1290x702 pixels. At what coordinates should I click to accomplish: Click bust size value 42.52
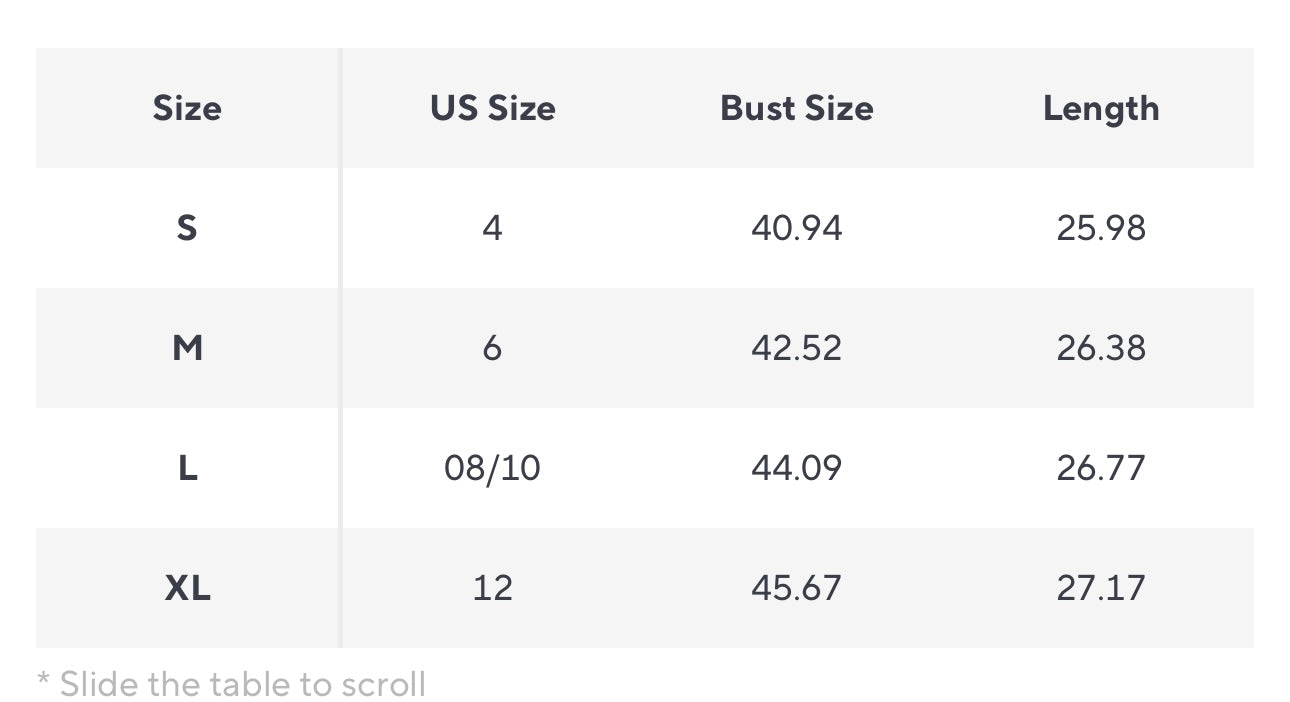796,348
